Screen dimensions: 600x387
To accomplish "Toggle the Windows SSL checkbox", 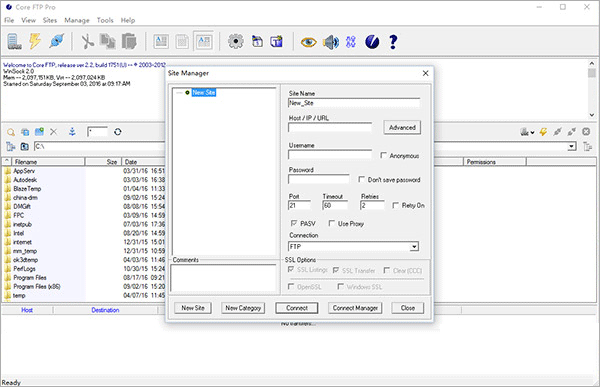I will pos(341,286).
